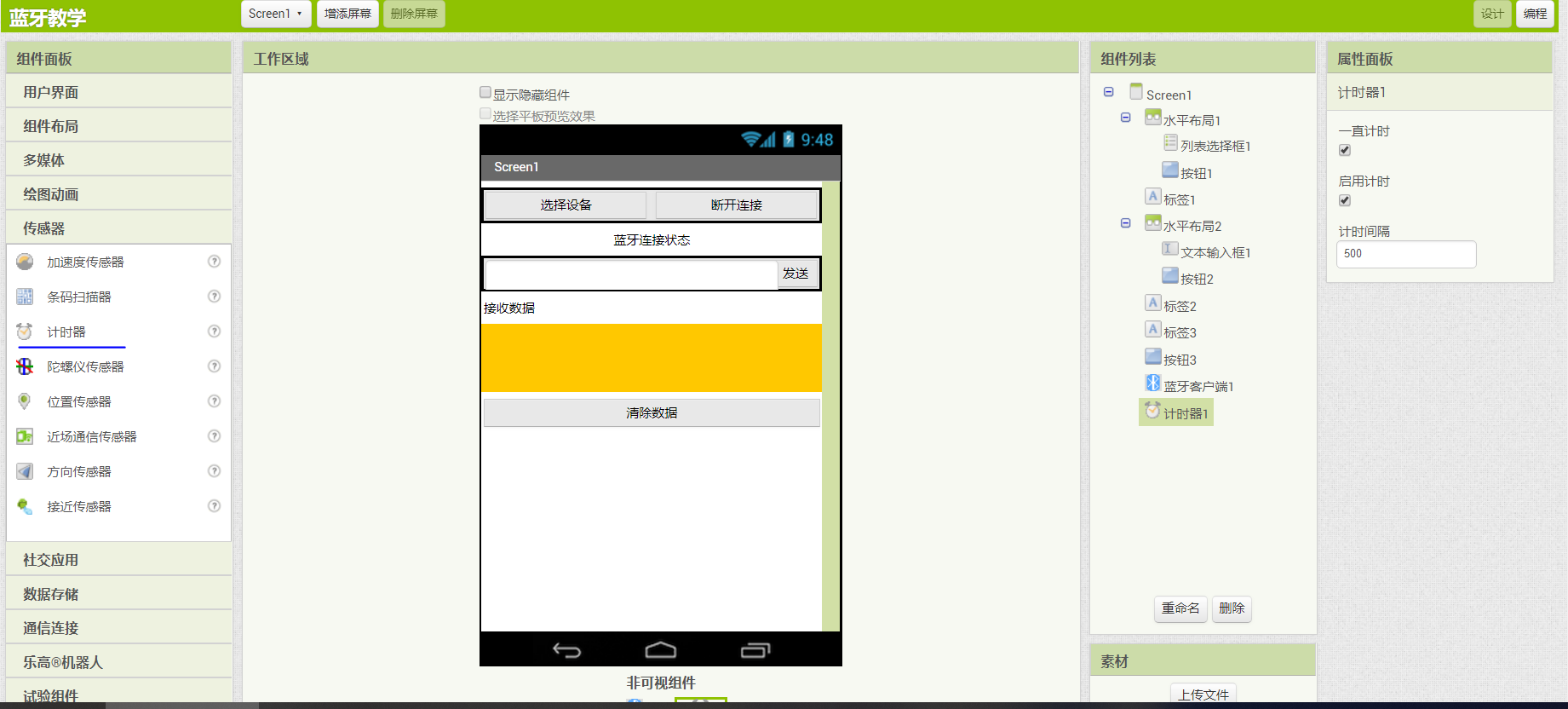This screenshot has height=709, width=1568.
Task: Select the 条码扫描器 barcode scanner icon
Action: (25, 297)
